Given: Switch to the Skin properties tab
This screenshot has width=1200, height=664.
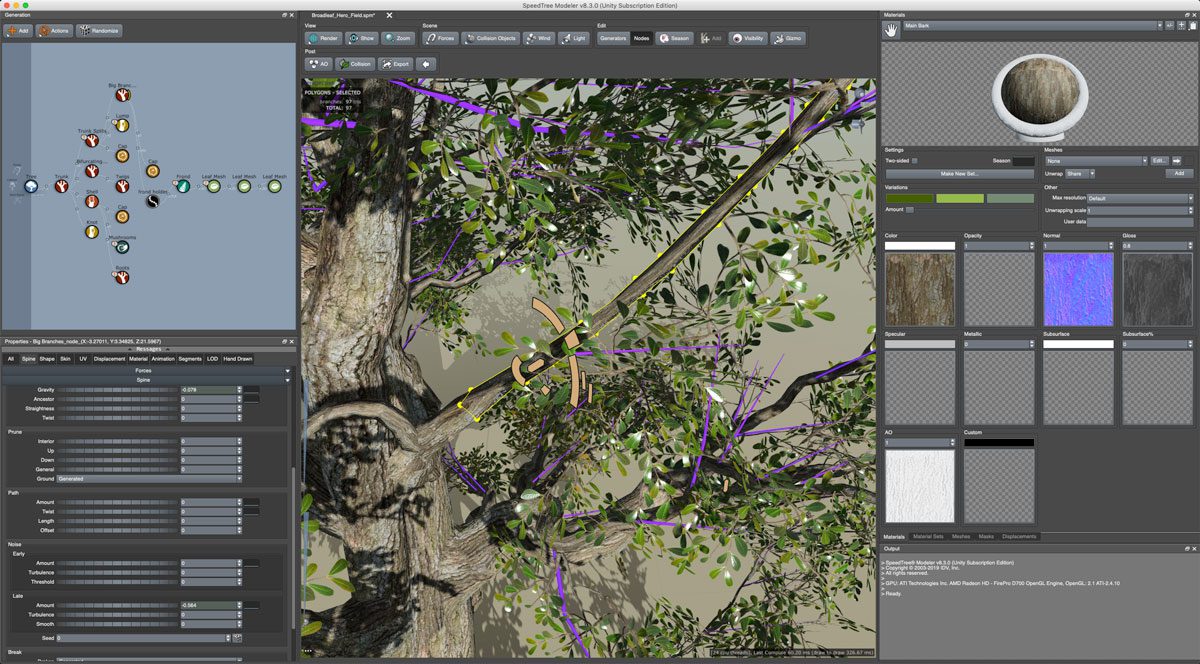Looking at the screenshot, I should [65, 358].
